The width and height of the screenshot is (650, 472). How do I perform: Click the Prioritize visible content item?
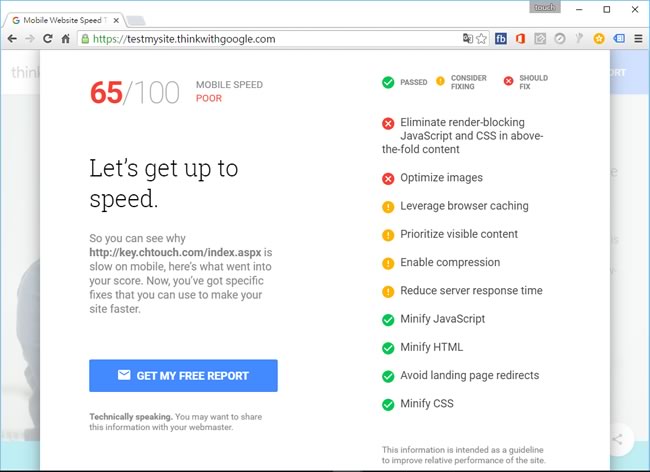(x=450, y=234)
